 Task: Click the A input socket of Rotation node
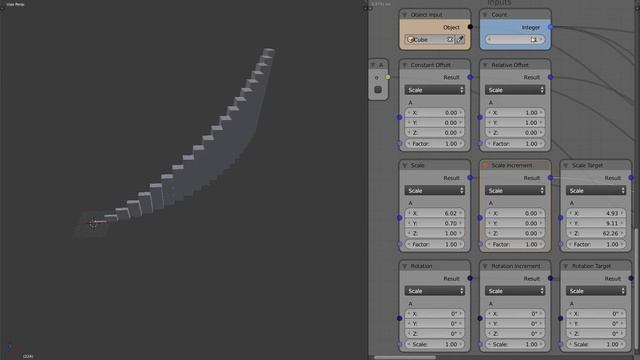click(x=400, y=318)
